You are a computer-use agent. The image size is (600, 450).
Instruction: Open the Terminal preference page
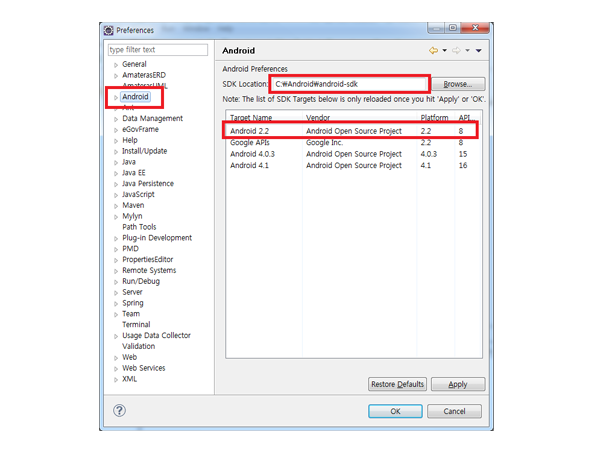(x=136, y=325)
